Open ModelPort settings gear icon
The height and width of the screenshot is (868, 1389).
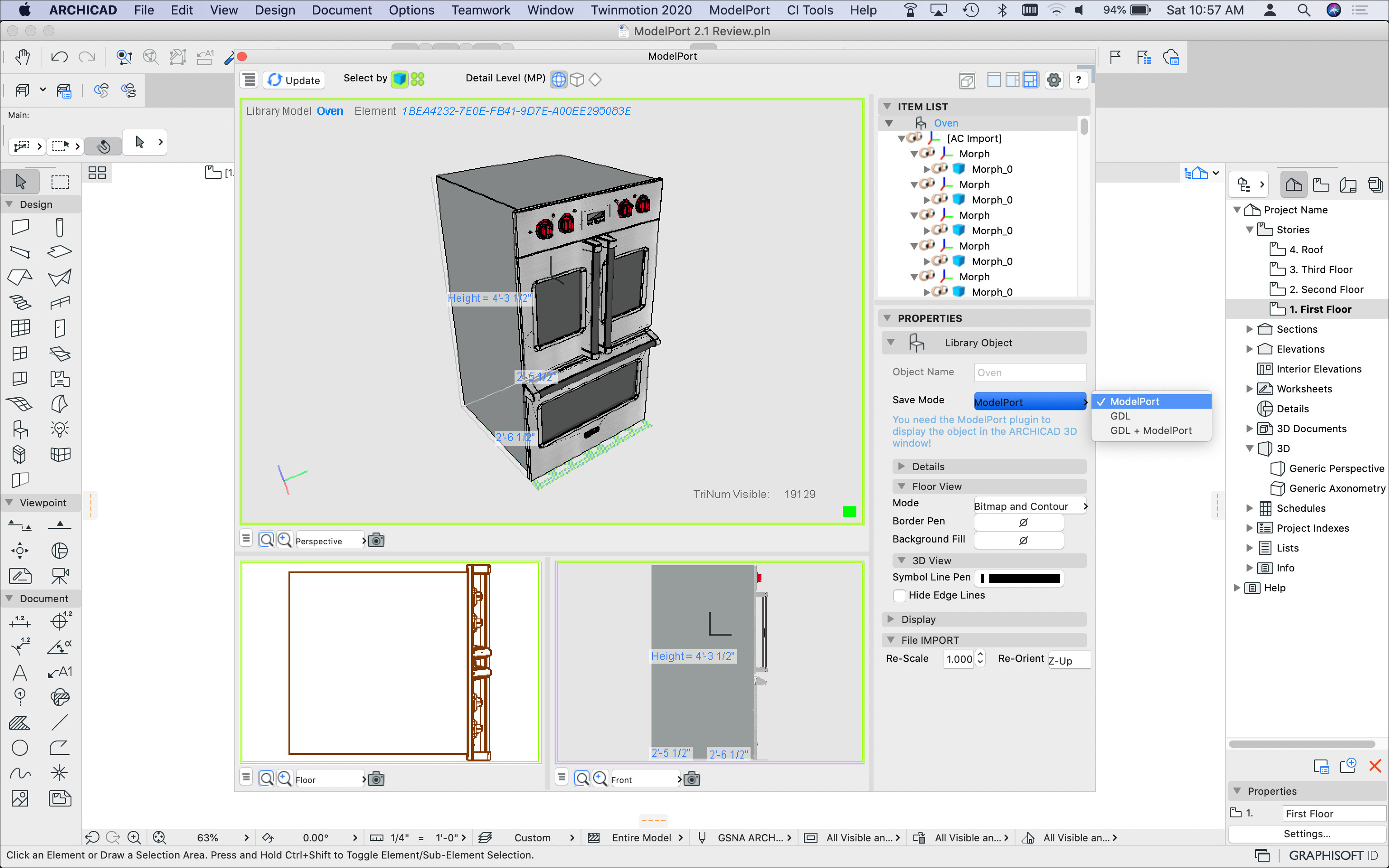1054,80
